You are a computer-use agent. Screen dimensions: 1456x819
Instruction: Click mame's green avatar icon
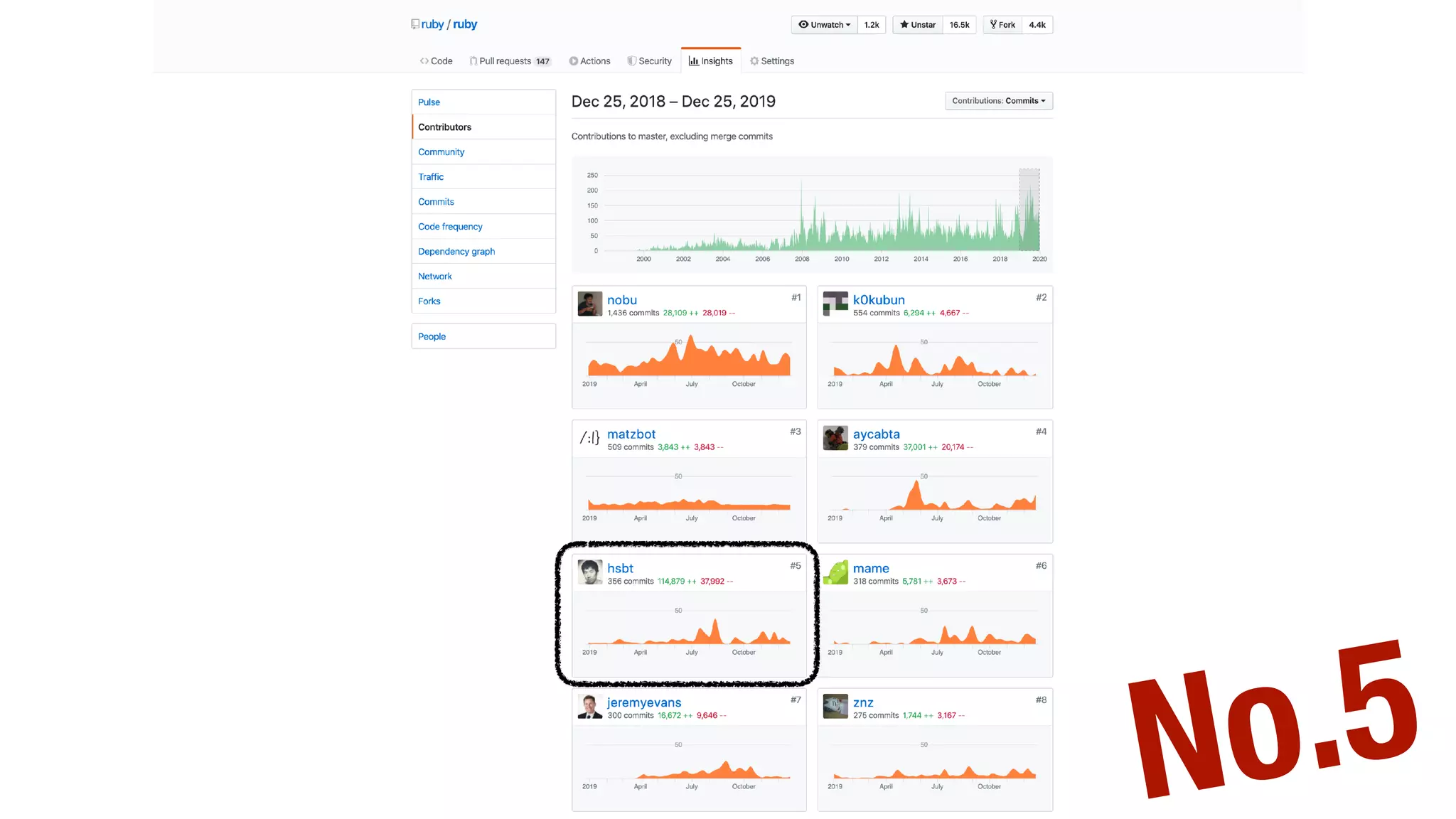(x=835, y=572)
